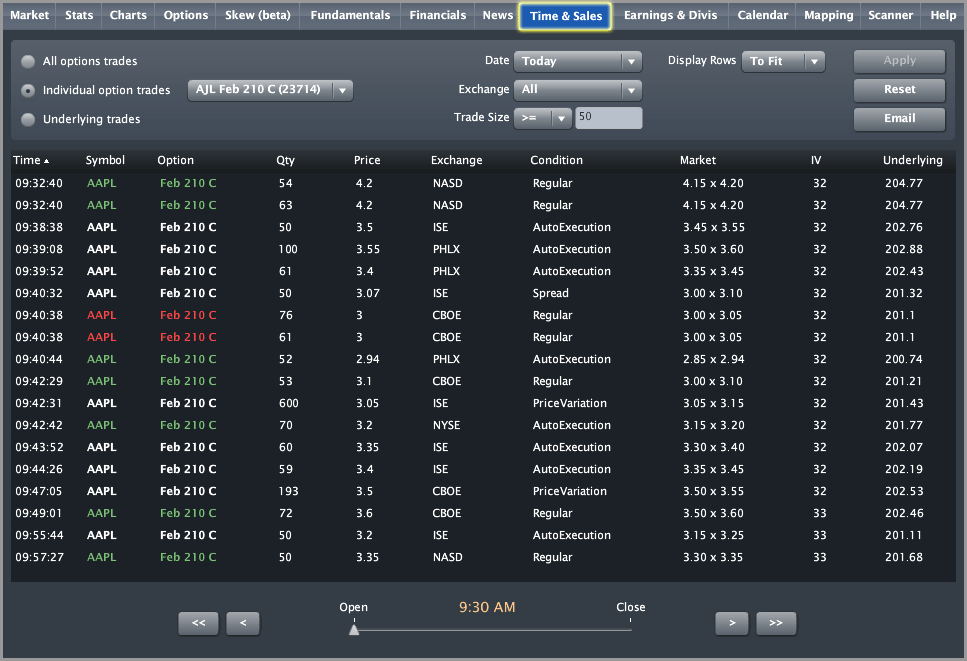Jump to first page with << button
The height and width of the screenshot is (661, 967).
198,623
